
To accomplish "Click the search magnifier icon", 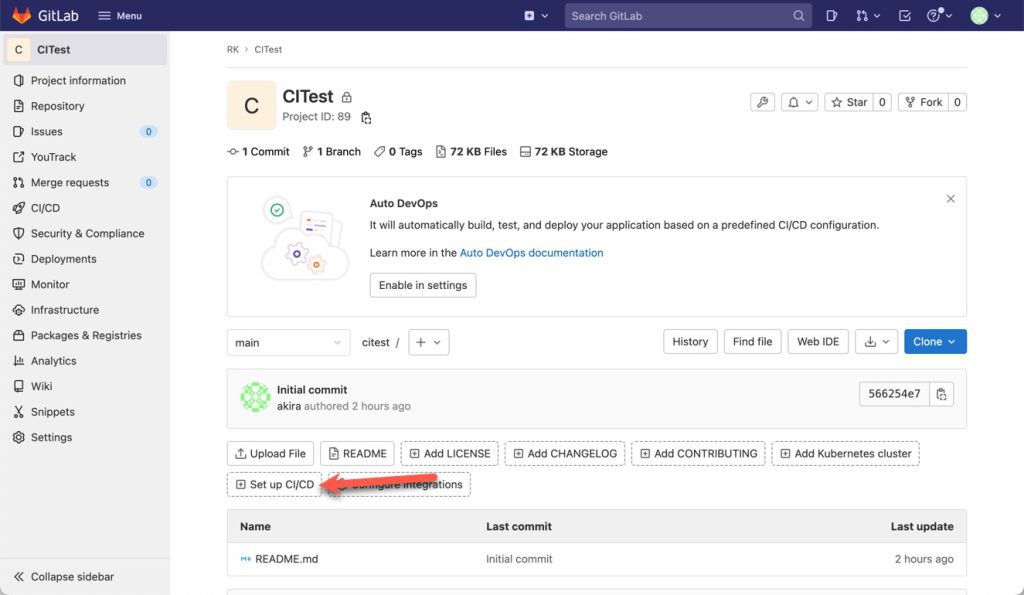I will [x=798, y=16].
